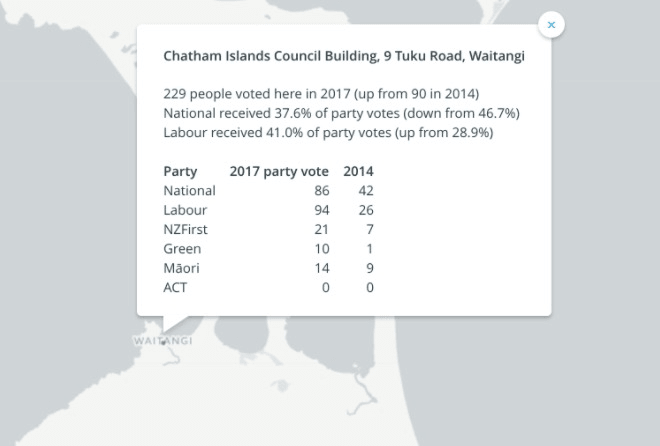This screenshot has height=446, width=660.
Task: Click the 2014 column header
Action: point(358,171)
